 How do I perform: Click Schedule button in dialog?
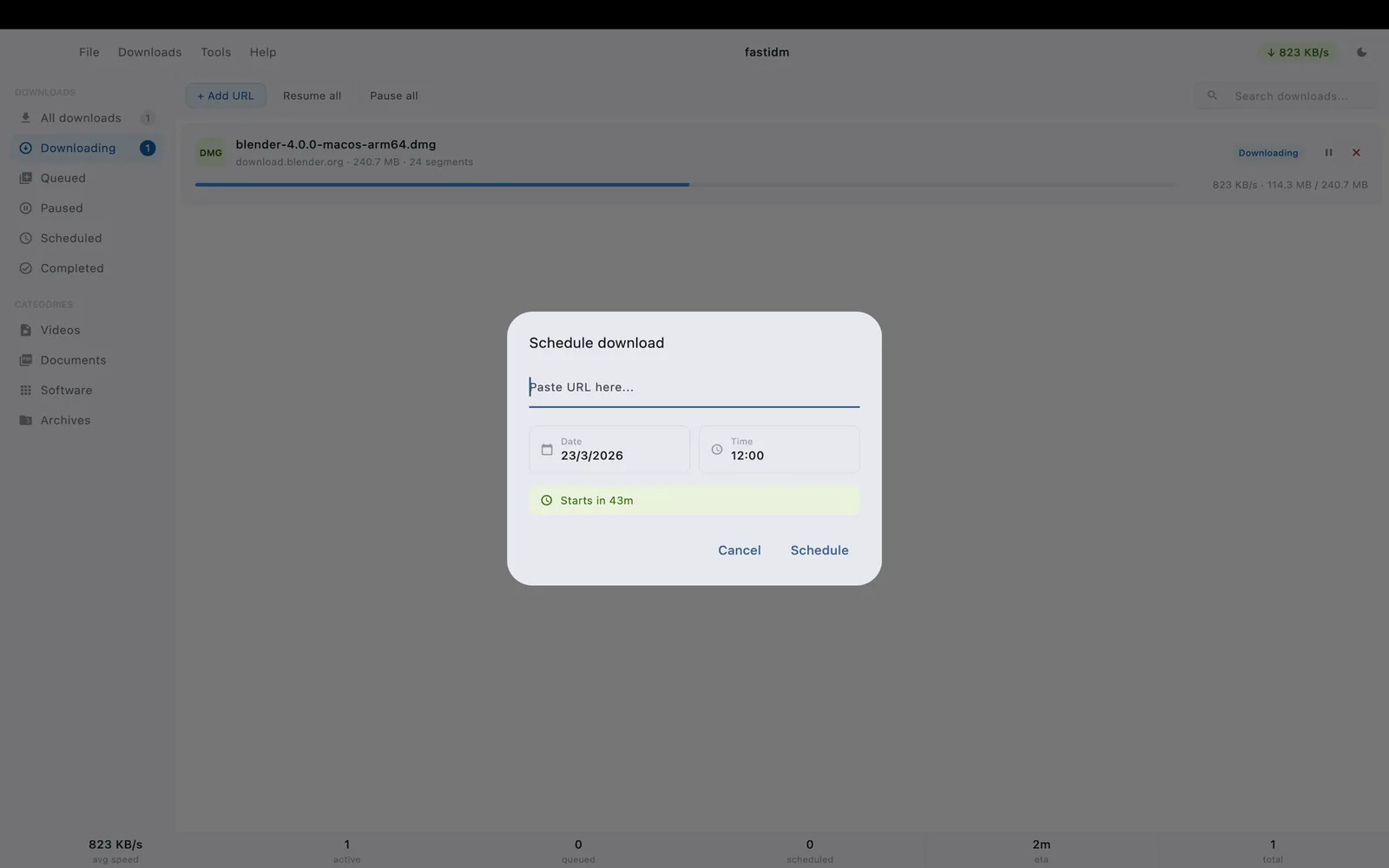[x=820, y=550]
